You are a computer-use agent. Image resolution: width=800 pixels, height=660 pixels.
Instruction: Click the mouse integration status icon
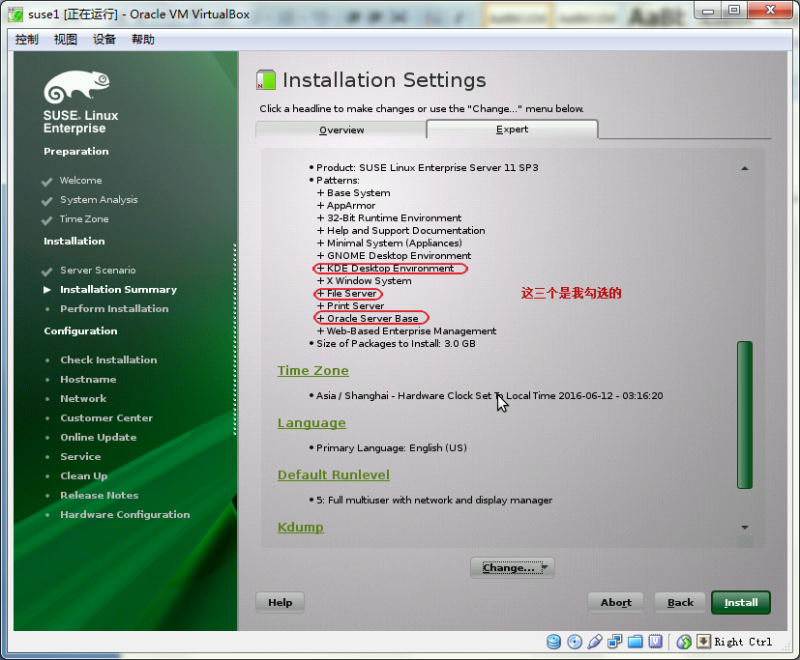click(x=685, y=641)
